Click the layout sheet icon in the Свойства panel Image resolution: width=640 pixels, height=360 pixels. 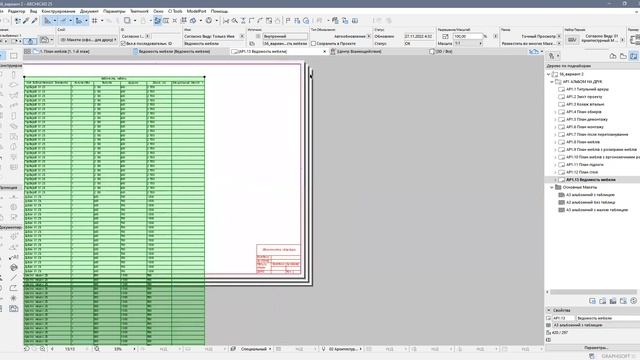[x=549, y=318]
